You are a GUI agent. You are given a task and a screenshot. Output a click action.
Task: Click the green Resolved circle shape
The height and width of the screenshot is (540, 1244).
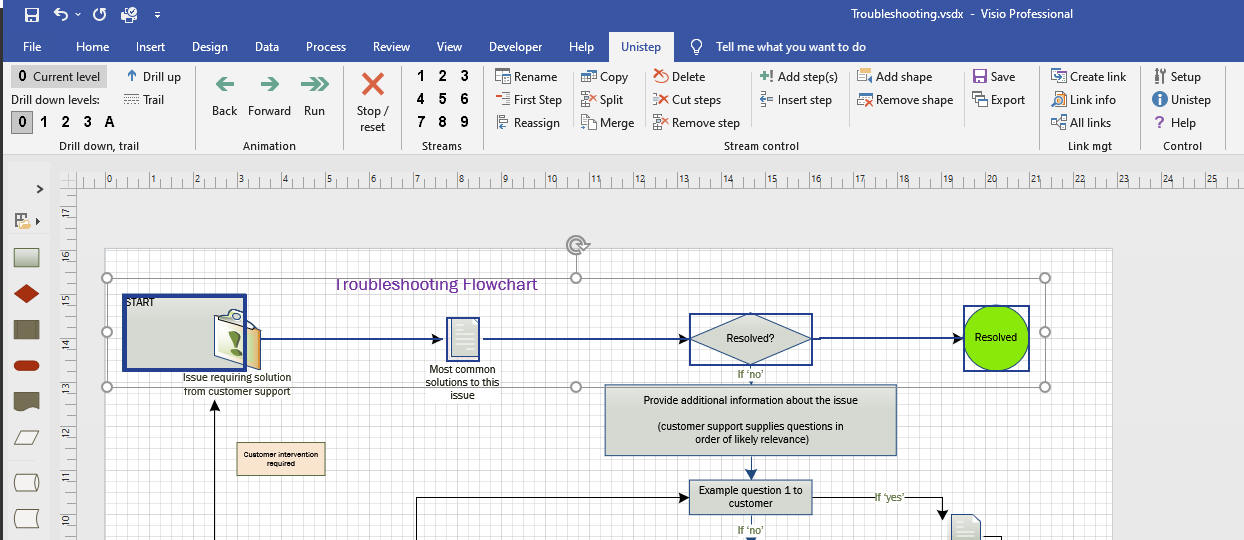click(995, 338)
